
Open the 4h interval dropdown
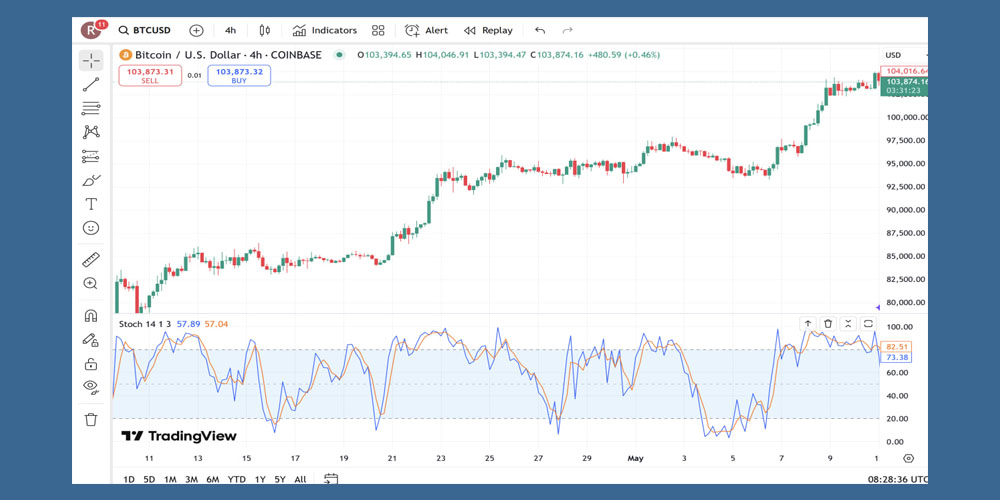[230, 31]
